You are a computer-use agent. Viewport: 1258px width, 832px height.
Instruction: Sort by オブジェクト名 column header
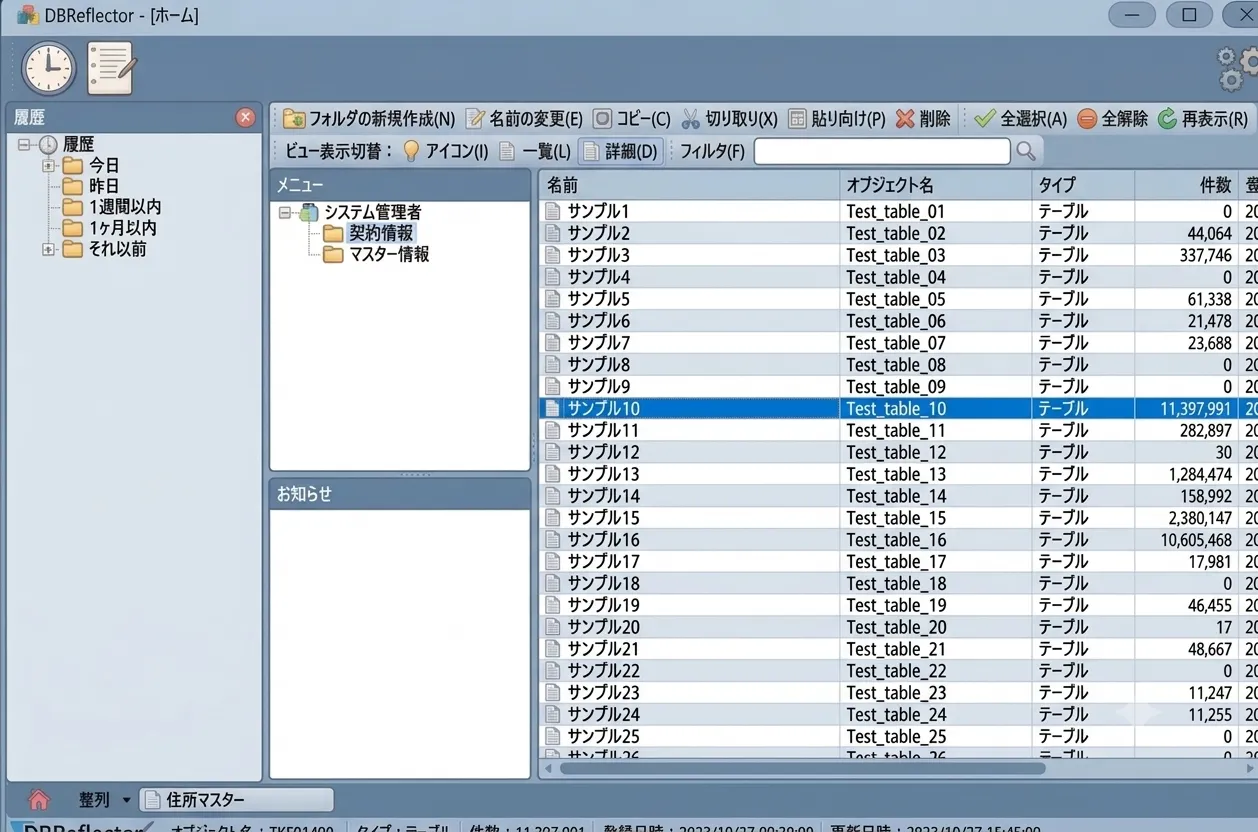936,185
